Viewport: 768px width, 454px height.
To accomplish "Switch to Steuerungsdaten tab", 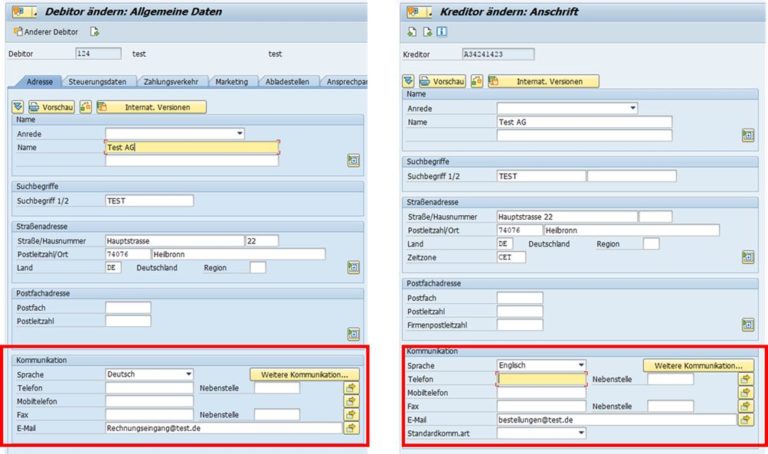I will coord(97,82).
